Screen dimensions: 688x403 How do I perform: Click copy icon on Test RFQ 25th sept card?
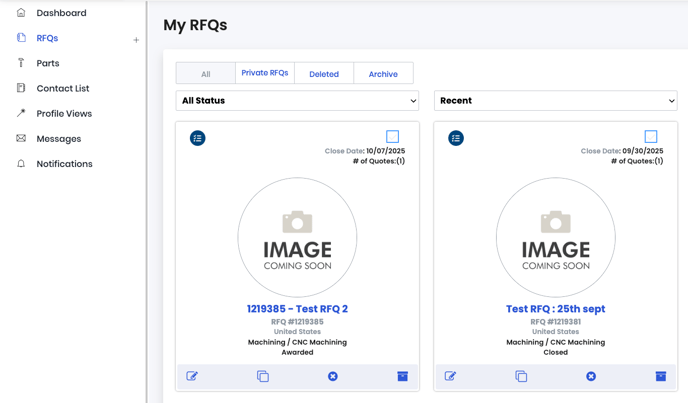pyautogui.click(x=521, y=376)
